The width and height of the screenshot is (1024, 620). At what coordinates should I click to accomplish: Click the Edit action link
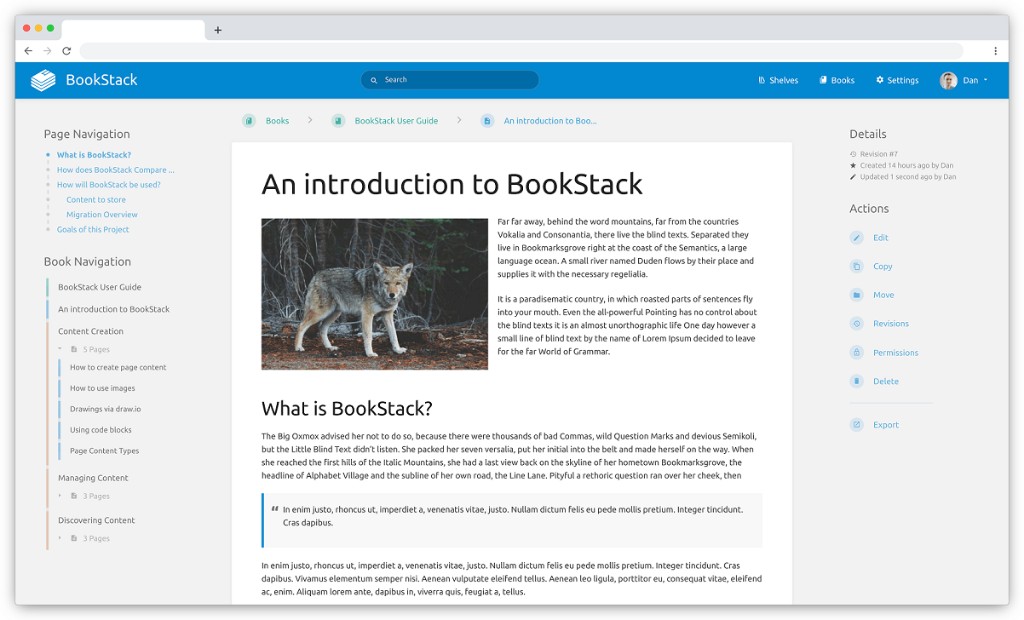coord(880,238)
